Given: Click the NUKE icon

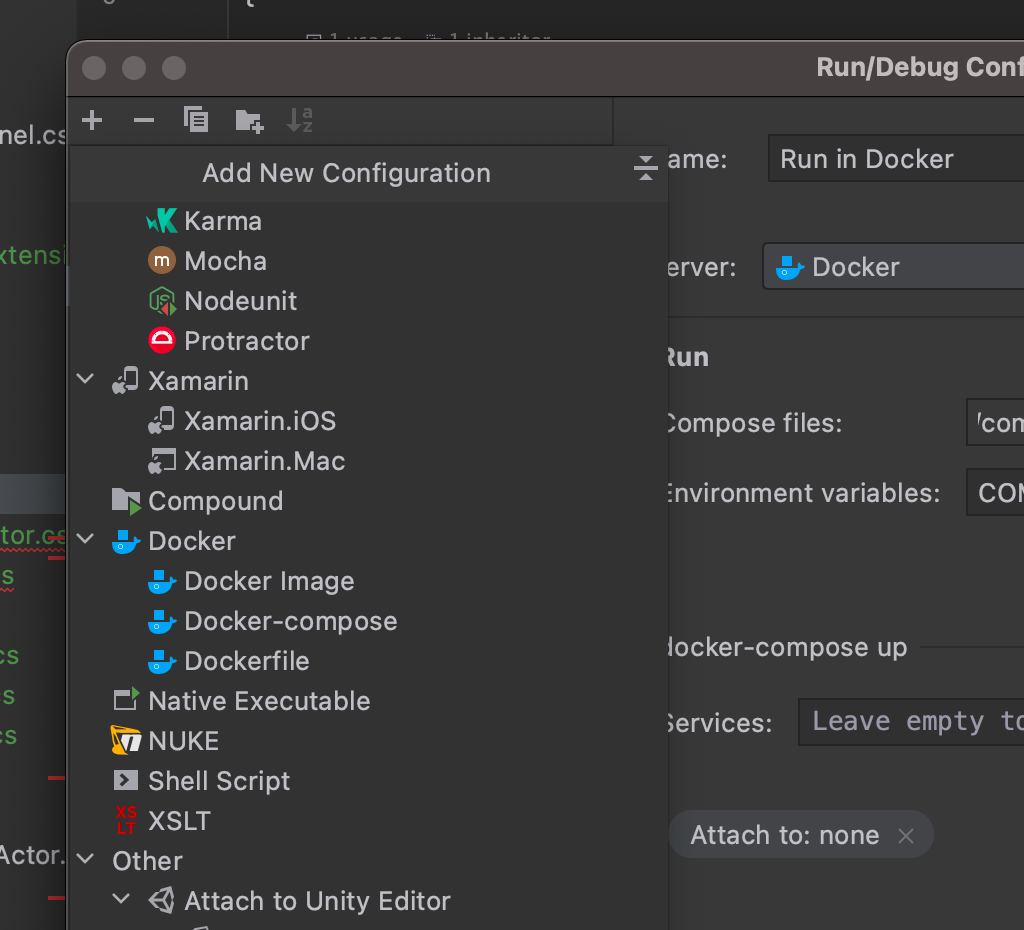Looking at the screenshot, I should pyautogui.click(x=126, y=740).
